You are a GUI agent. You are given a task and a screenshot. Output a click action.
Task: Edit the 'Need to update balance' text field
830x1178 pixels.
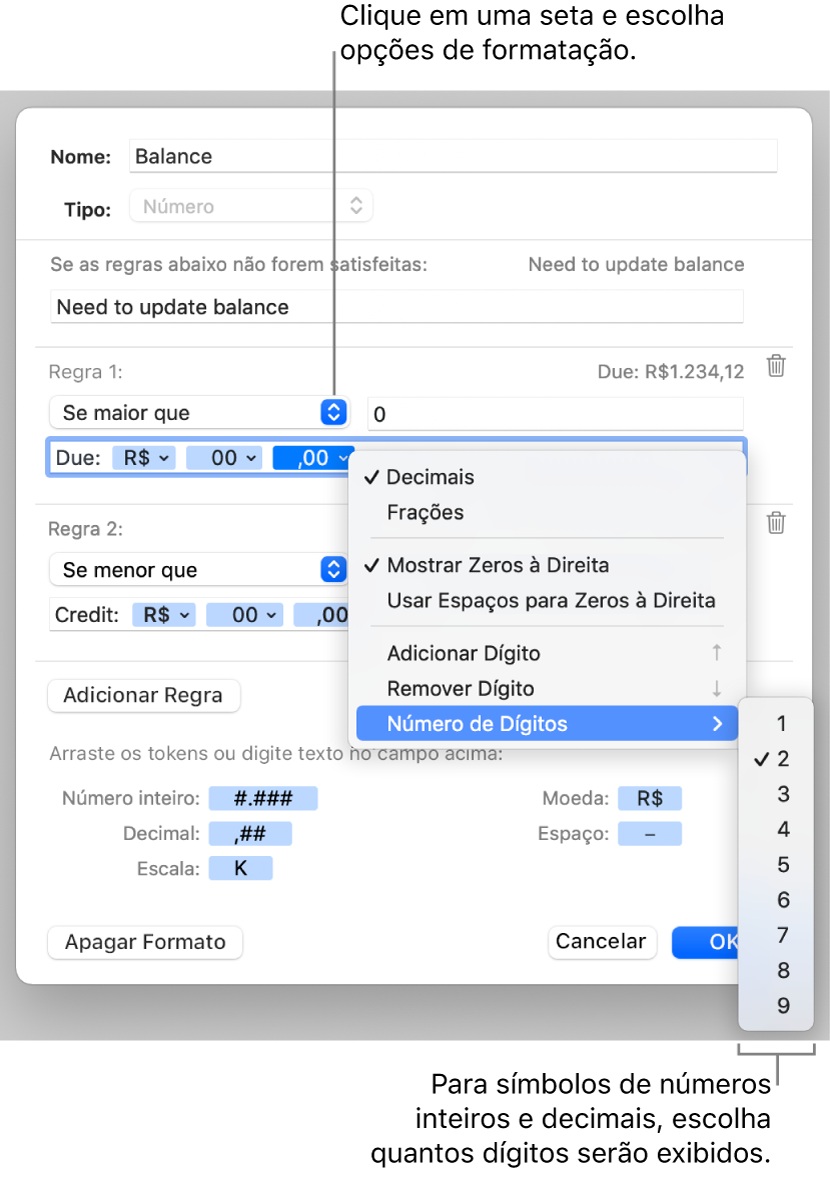tap(397, 307)
